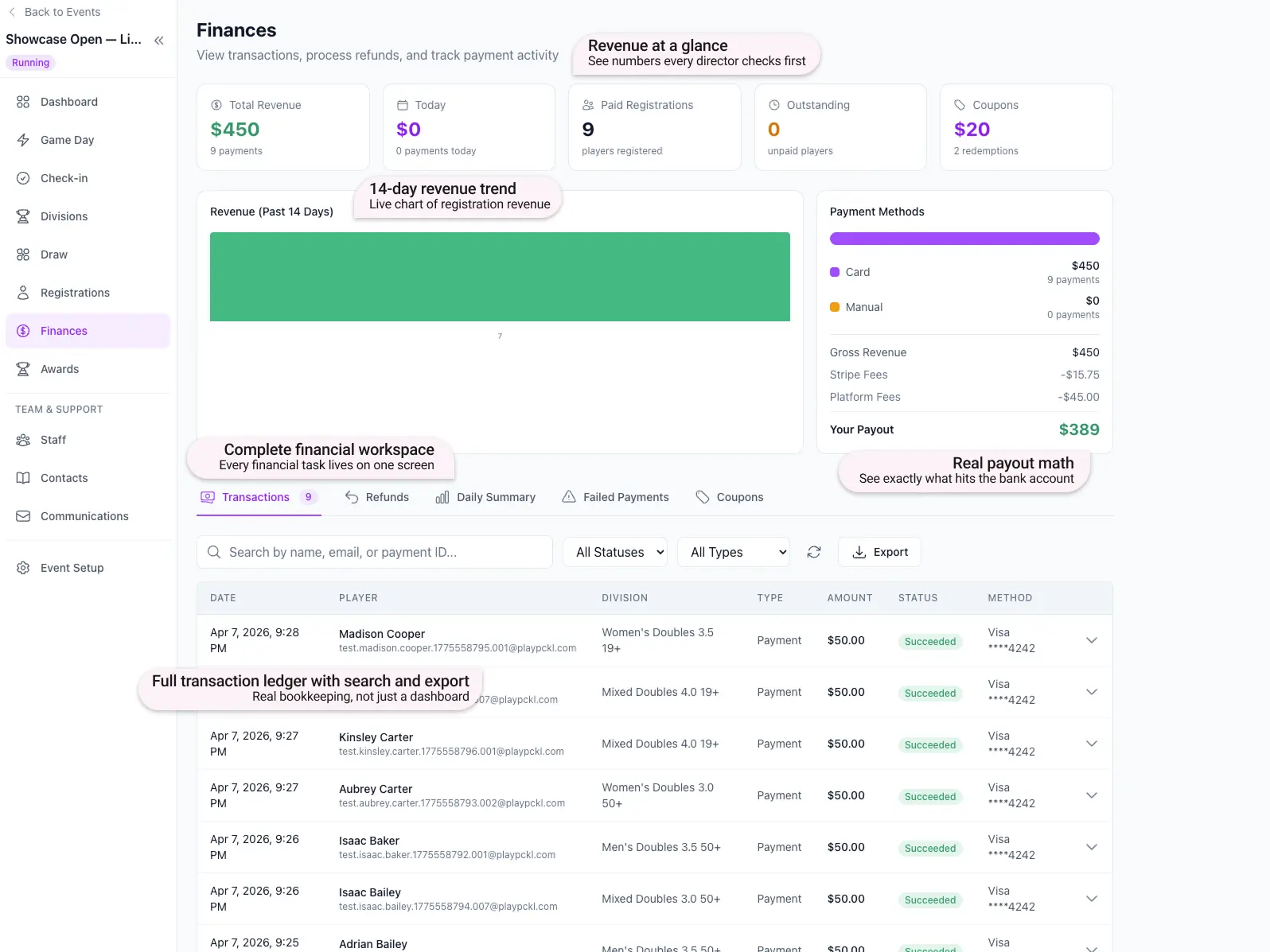Image resolution: width=1270 pixels, height=952 pixels.
Task: Expand Madison Cooper's transaction row
Action: tap(1091, 640)
